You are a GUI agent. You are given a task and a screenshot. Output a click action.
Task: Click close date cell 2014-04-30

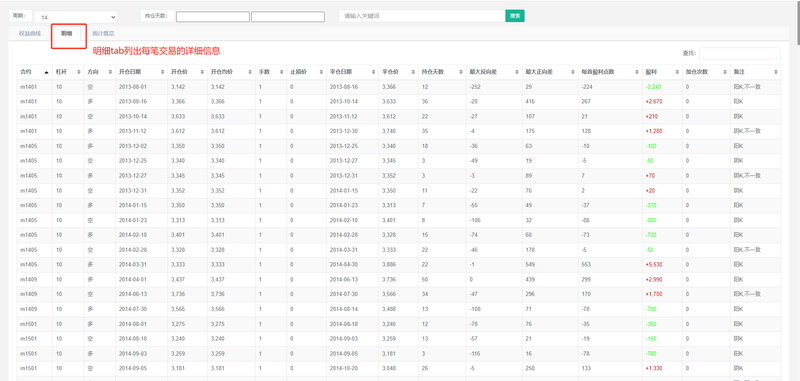[344, 264]
